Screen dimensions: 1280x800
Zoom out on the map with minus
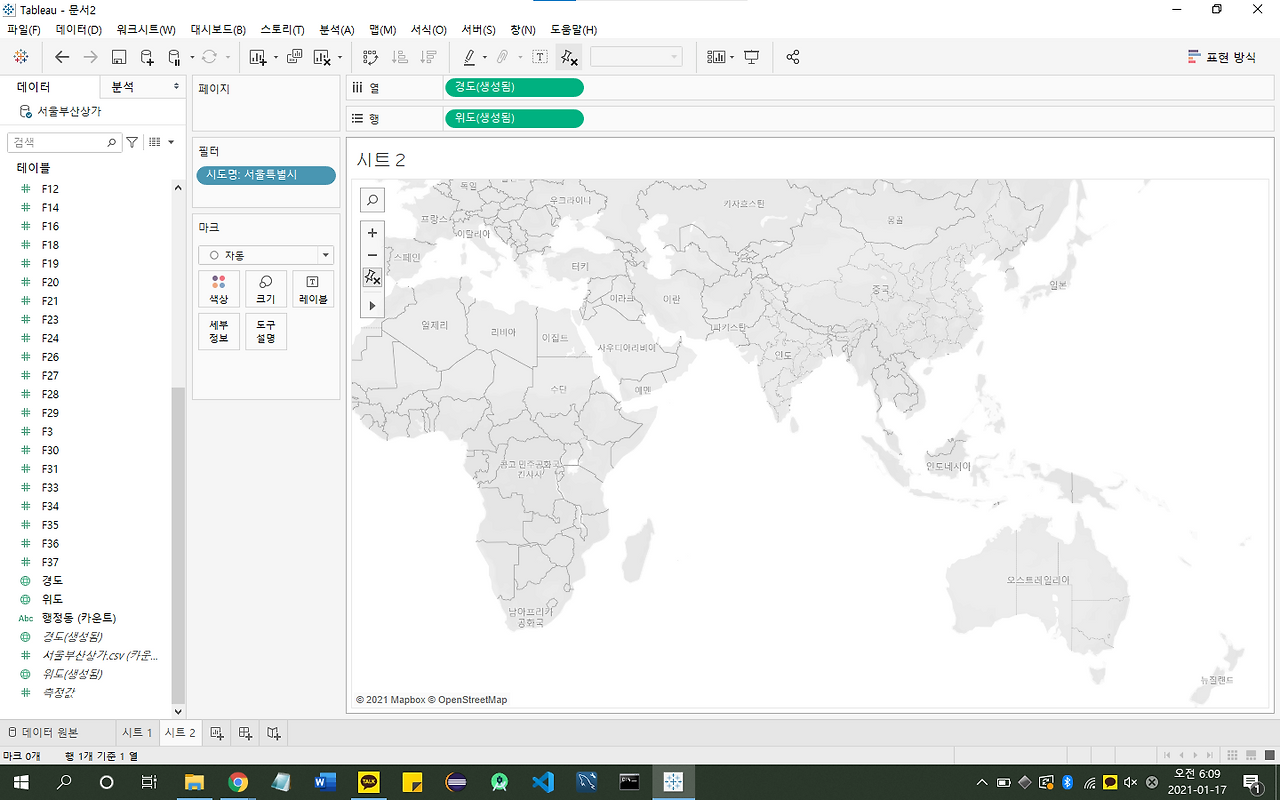(x=372, y=255)
